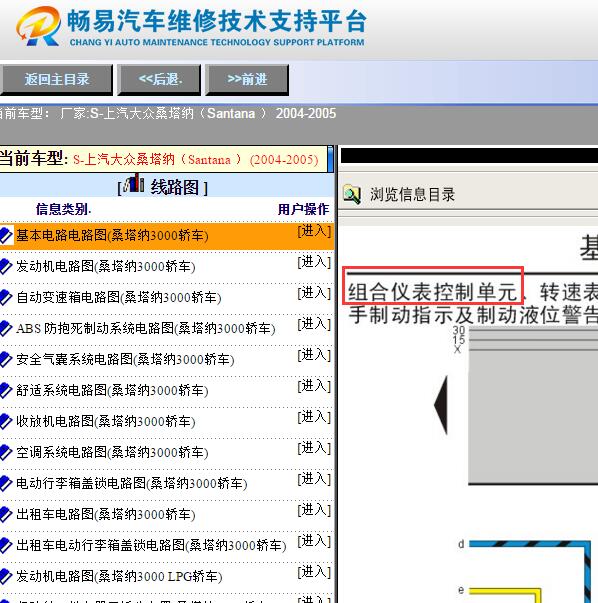Click pencil icon beside 收放机电路图

coord(6,421)
